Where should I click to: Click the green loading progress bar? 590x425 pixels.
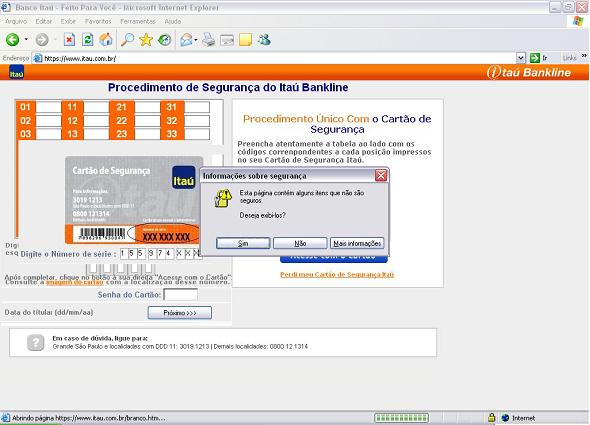(x=401, y=418)
